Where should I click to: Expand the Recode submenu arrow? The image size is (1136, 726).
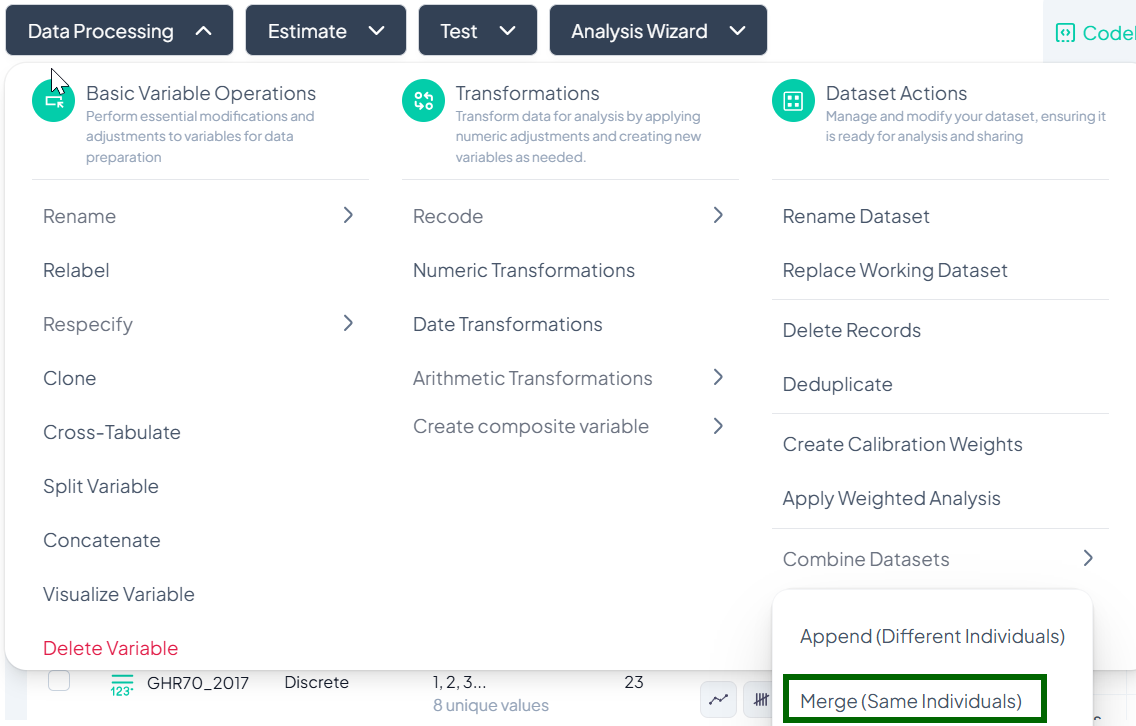point(717,216)
